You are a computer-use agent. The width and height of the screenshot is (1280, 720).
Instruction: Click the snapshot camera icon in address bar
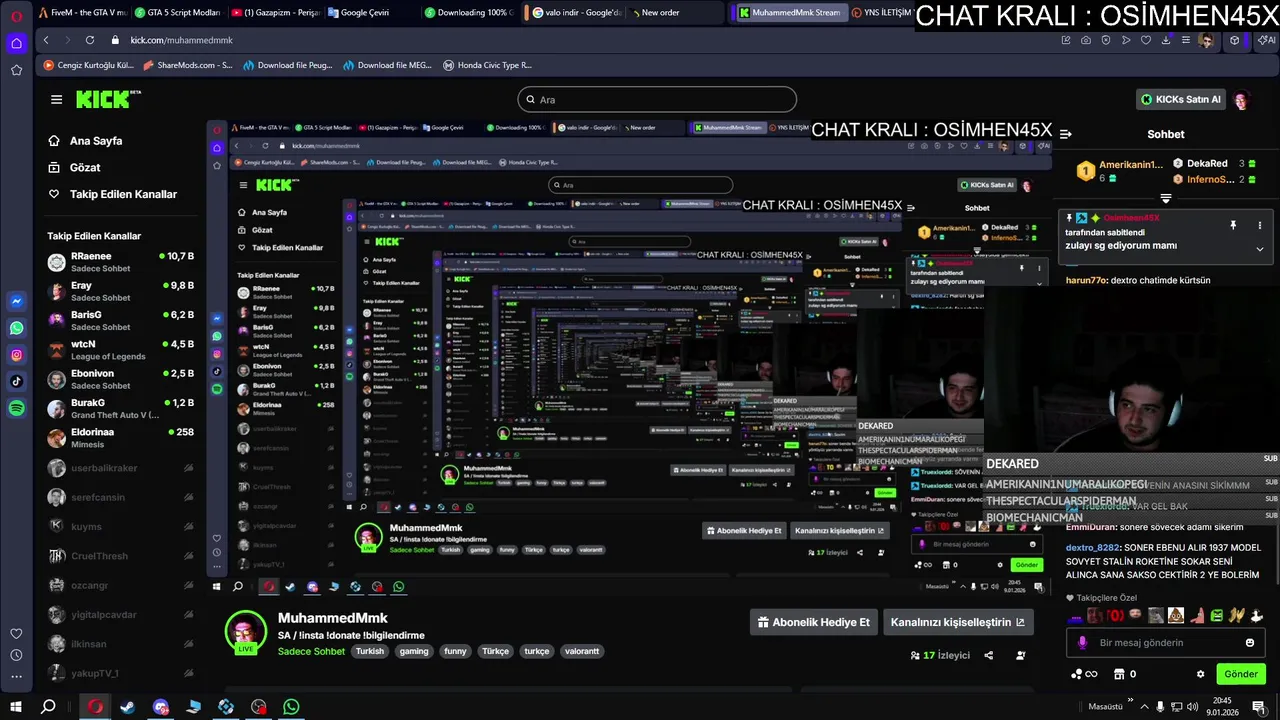1086,40
